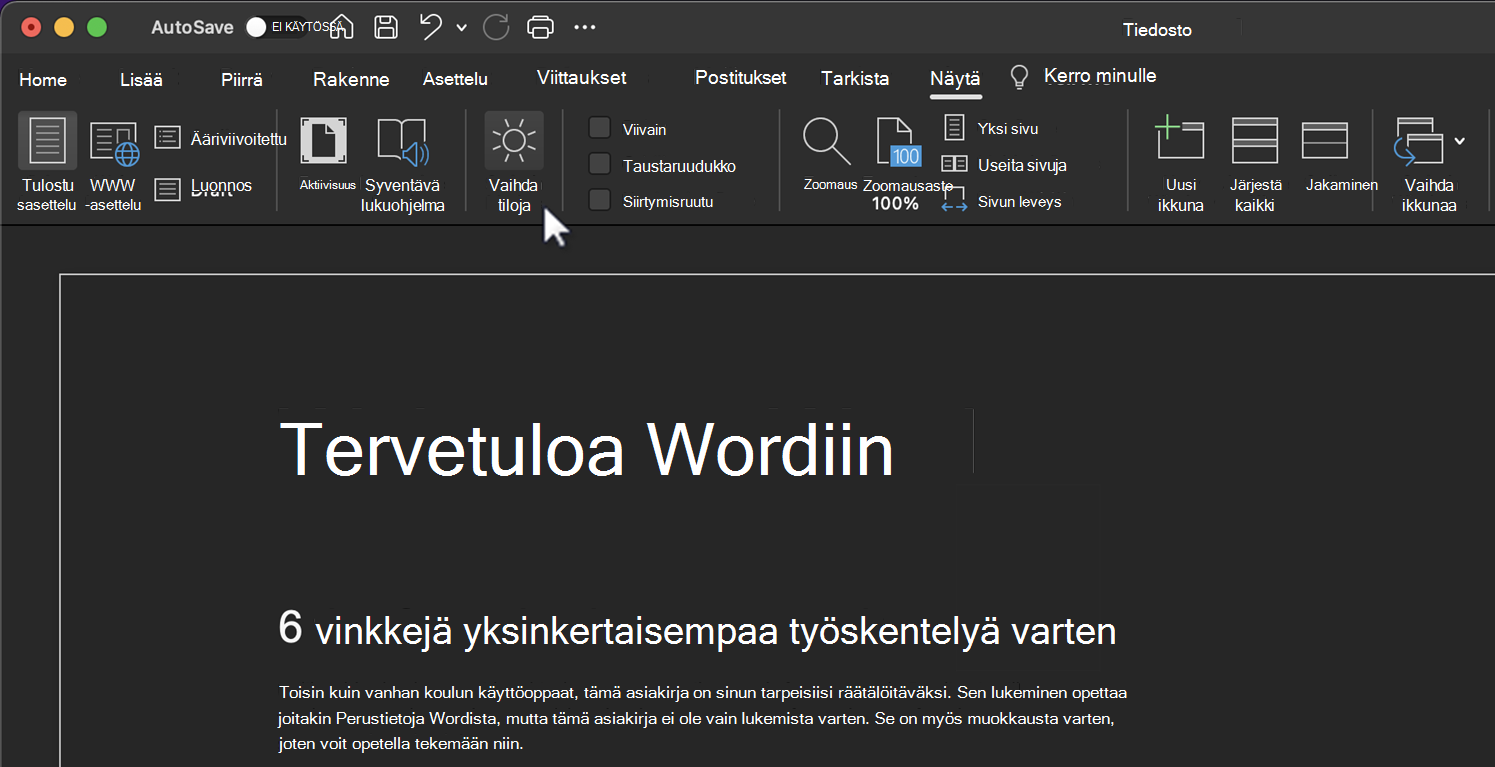Click the Tervetuloa Wordiin heading
The height and width of the screenshot is (767, 1495).
pyautogui.click(x=587, y=449)
